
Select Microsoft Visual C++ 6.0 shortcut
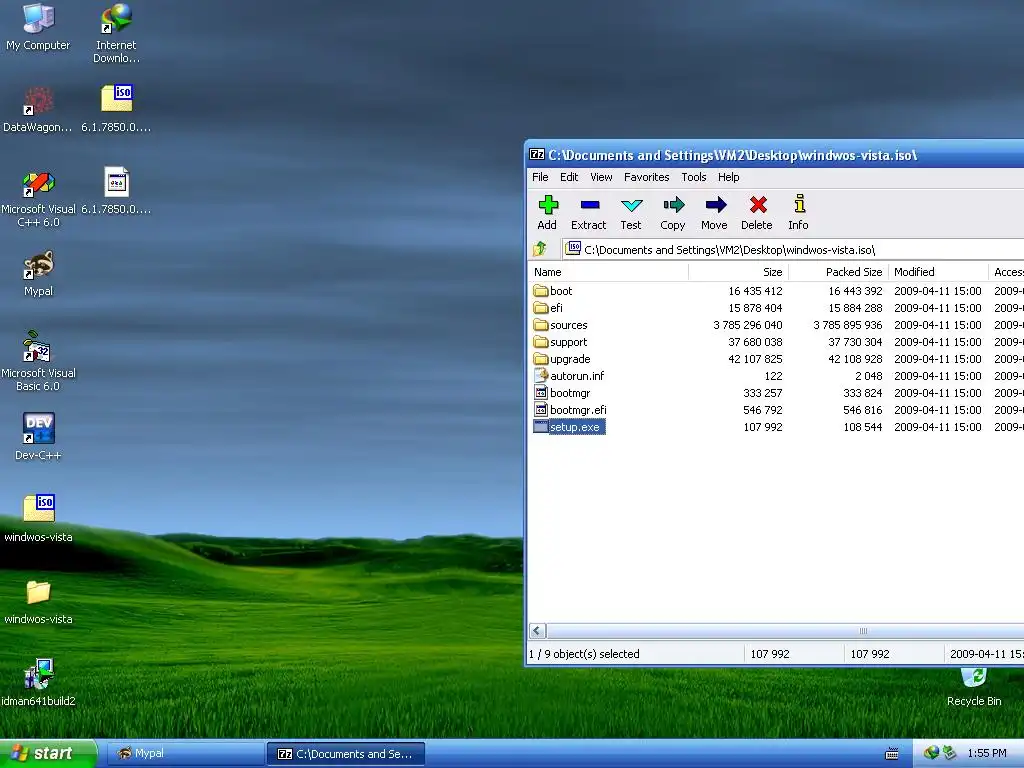coord(38,199)
